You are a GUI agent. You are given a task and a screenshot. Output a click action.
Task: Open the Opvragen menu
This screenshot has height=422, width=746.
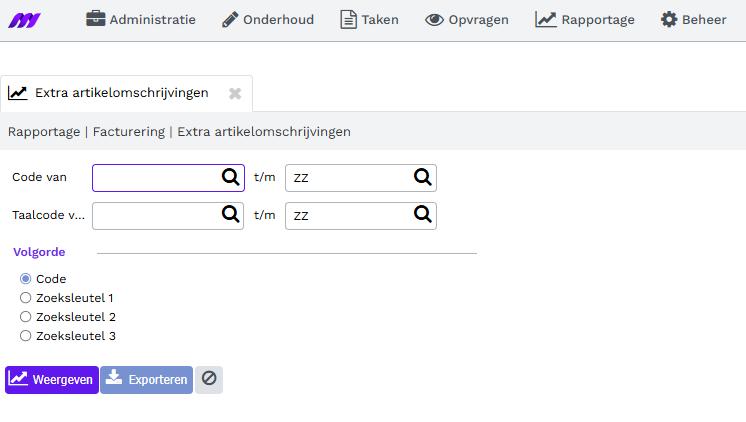(467, 20)
